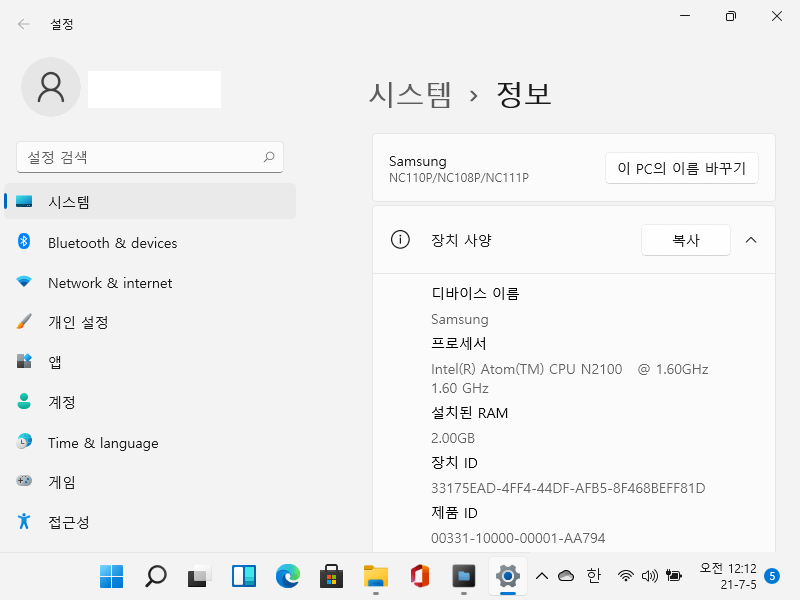Click the Settings gear on the taskbar

[x=508, y=576]
